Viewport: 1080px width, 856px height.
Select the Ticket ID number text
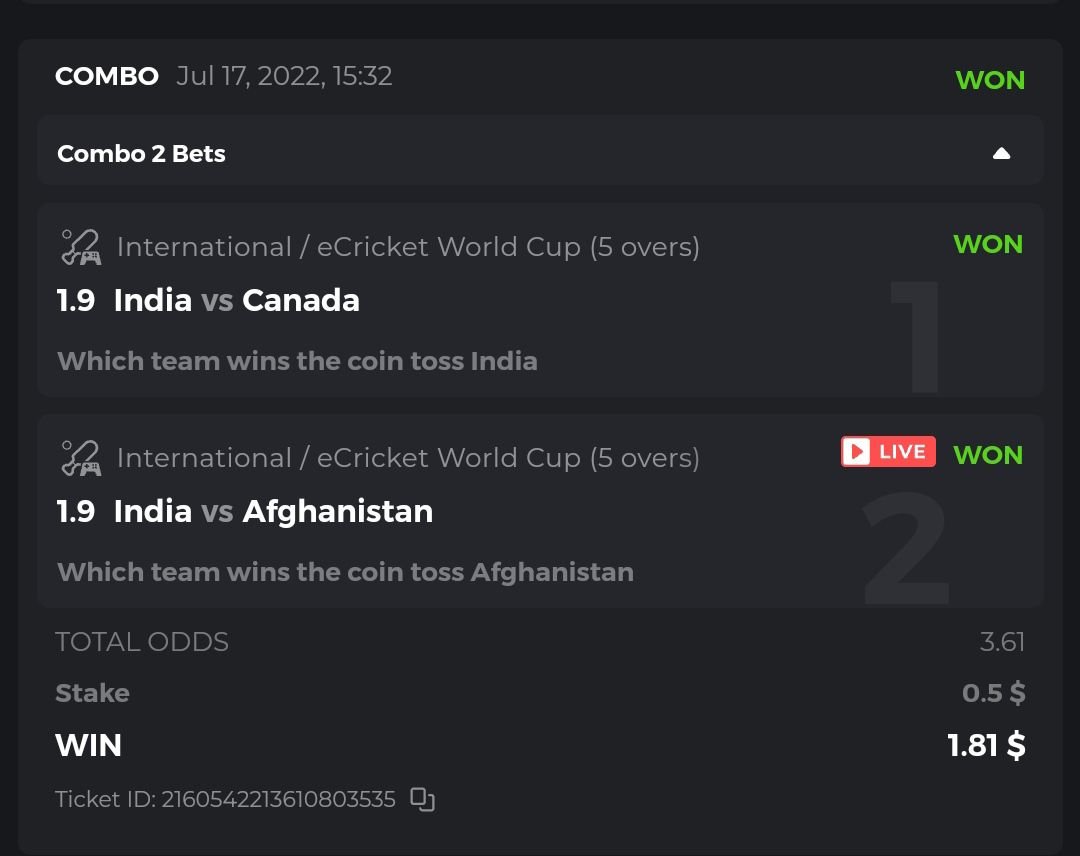(278, 799)
